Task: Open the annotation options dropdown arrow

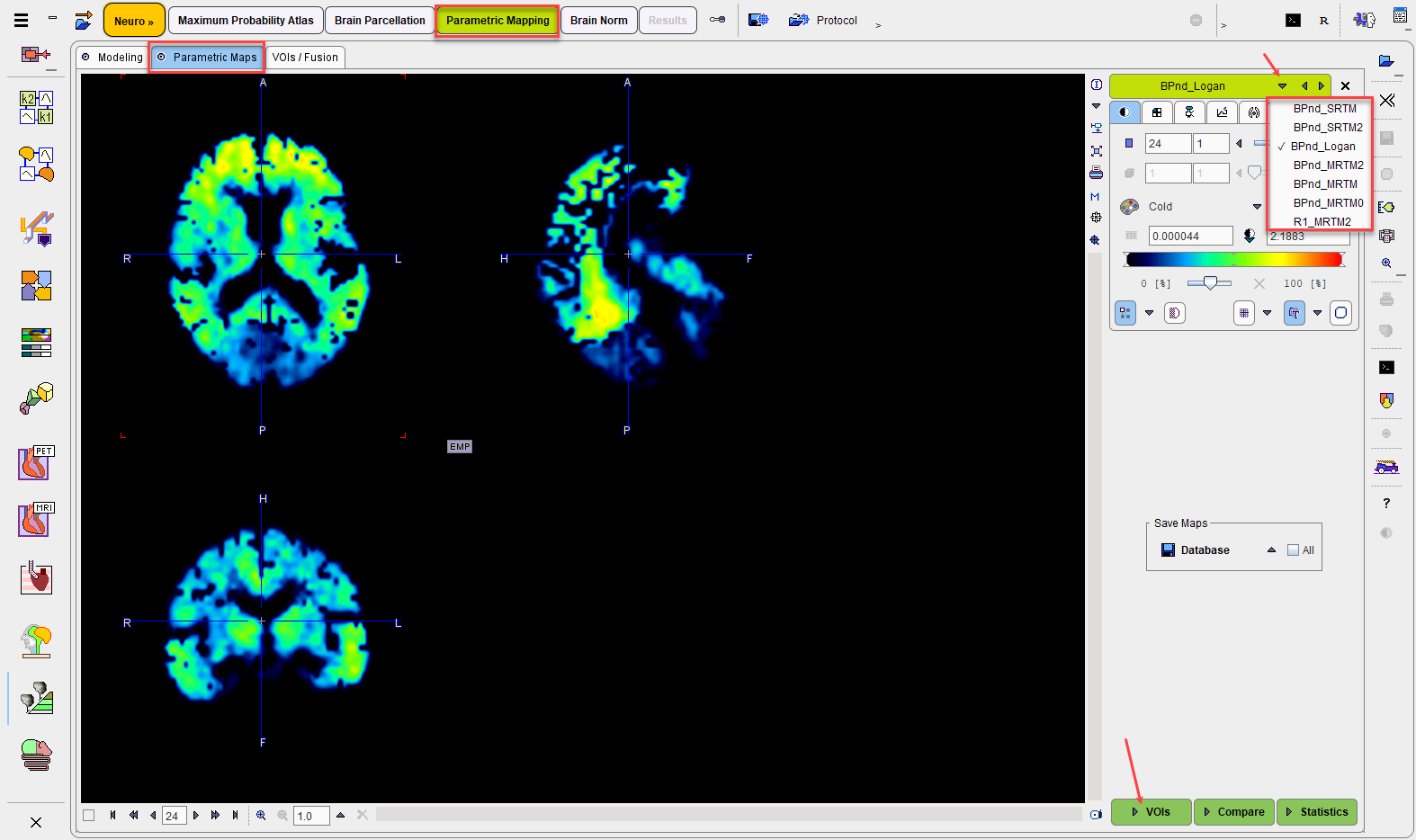Action: [1317, 313]
